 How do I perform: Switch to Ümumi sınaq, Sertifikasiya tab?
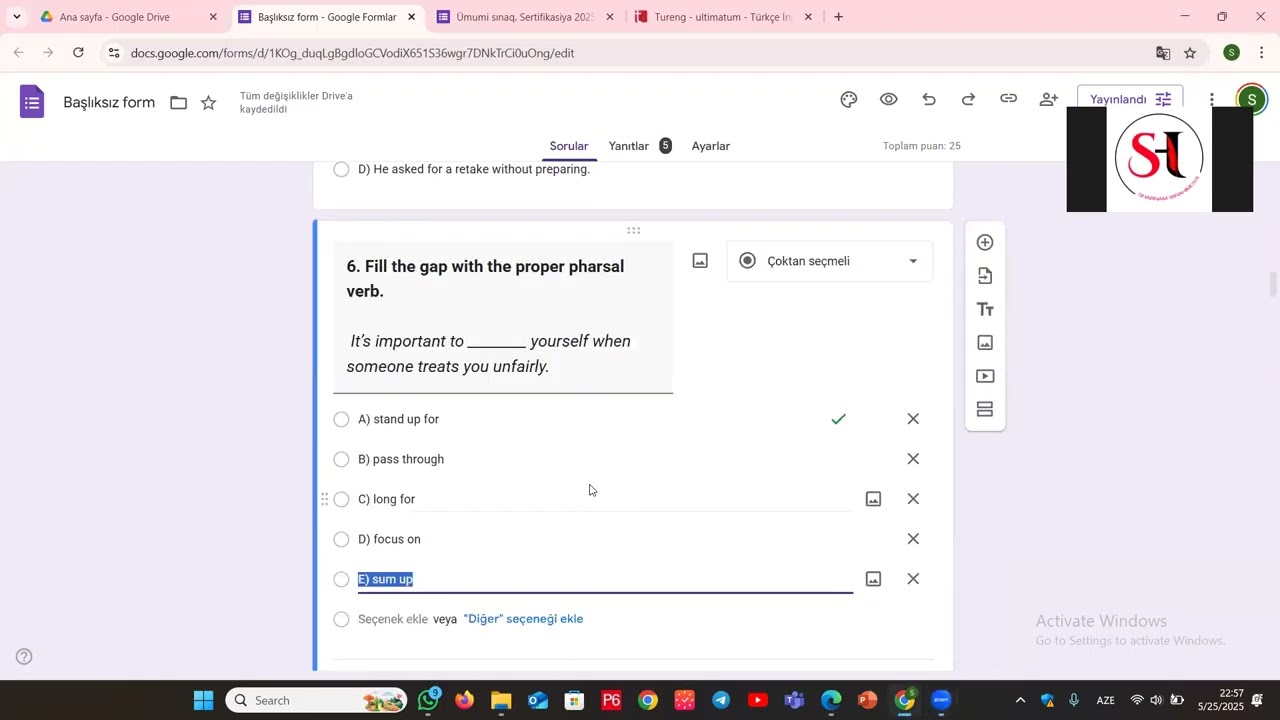525,17
